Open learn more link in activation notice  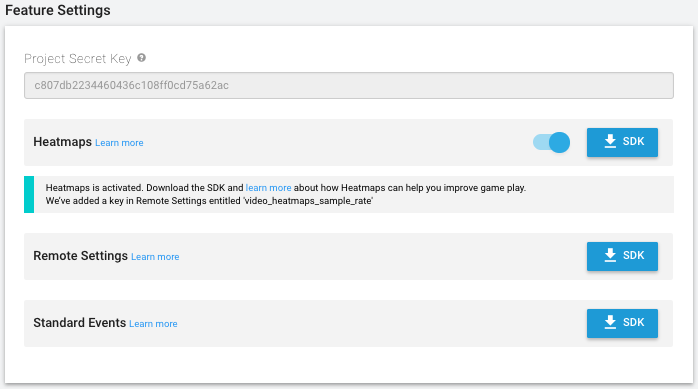tap(268, 188)
